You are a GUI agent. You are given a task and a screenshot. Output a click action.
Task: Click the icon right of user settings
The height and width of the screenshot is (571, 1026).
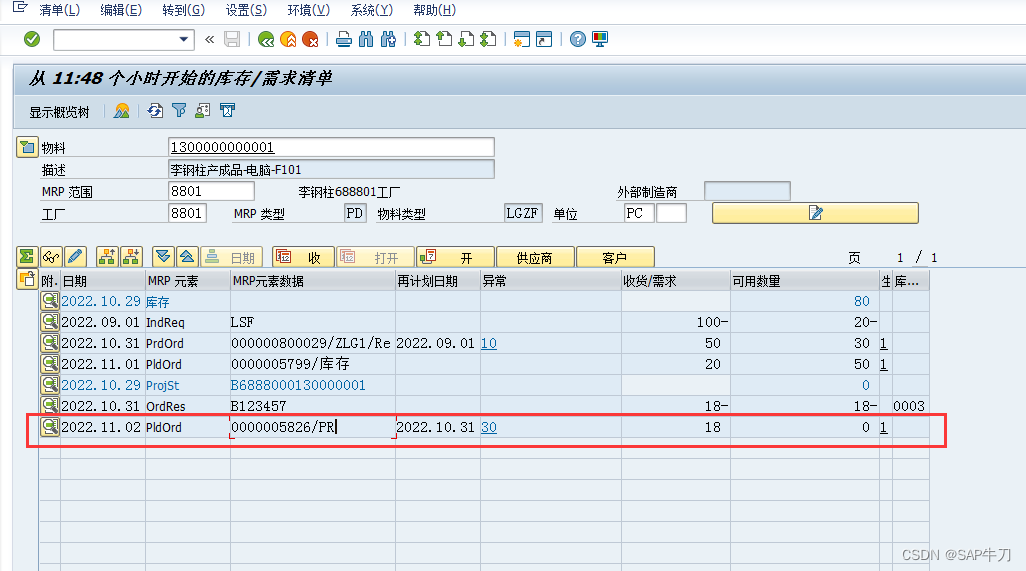coord(227,111)
